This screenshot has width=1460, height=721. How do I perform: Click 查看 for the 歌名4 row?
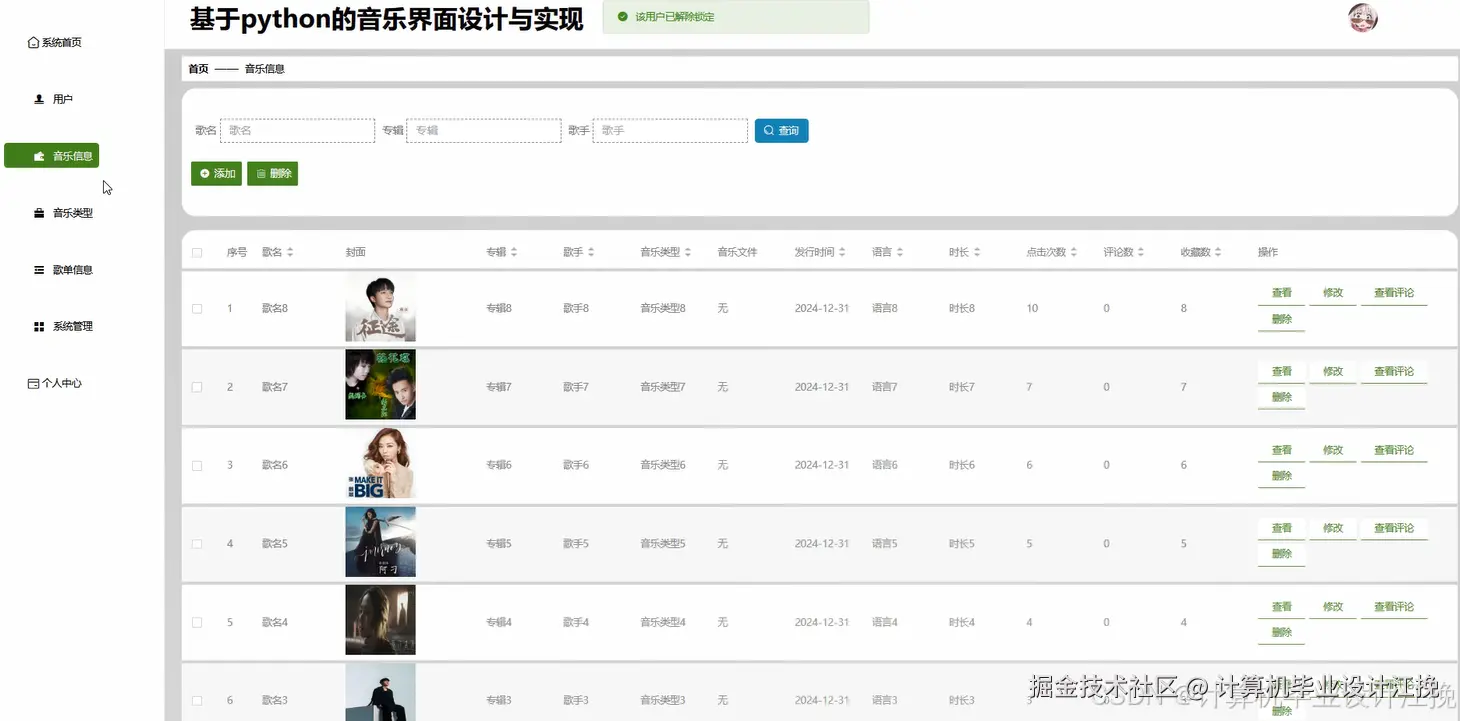[1281, 607]
